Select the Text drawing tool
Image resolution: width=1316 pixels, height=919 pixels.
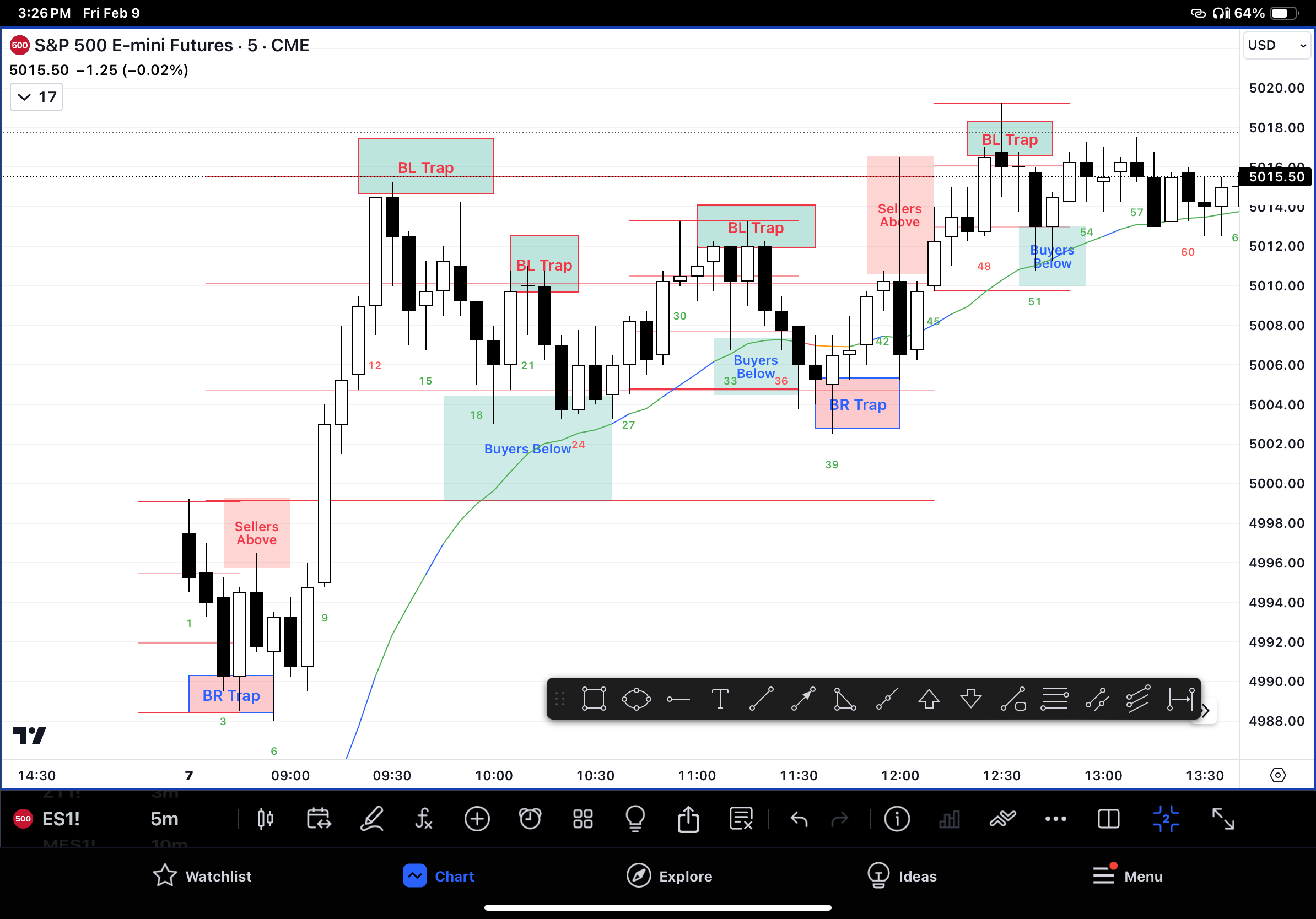point(720,700)
